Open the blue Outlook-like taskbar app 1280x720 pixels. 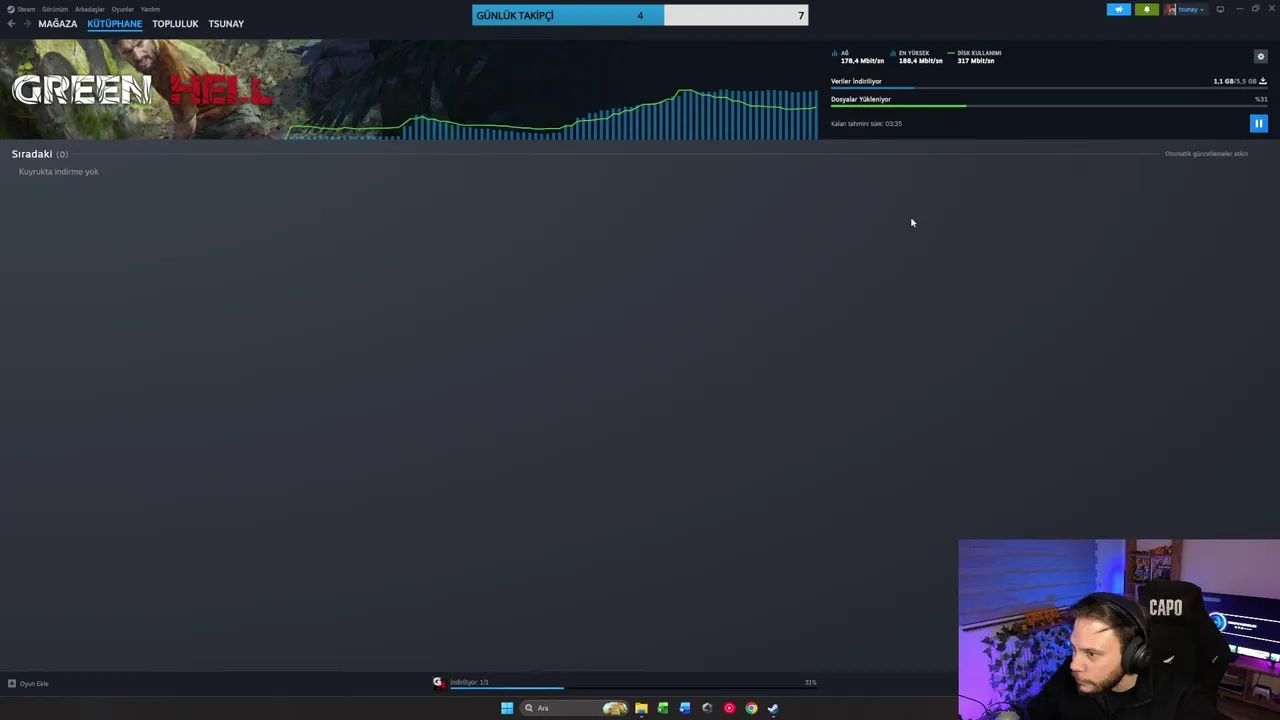click(x=685, y=708)
